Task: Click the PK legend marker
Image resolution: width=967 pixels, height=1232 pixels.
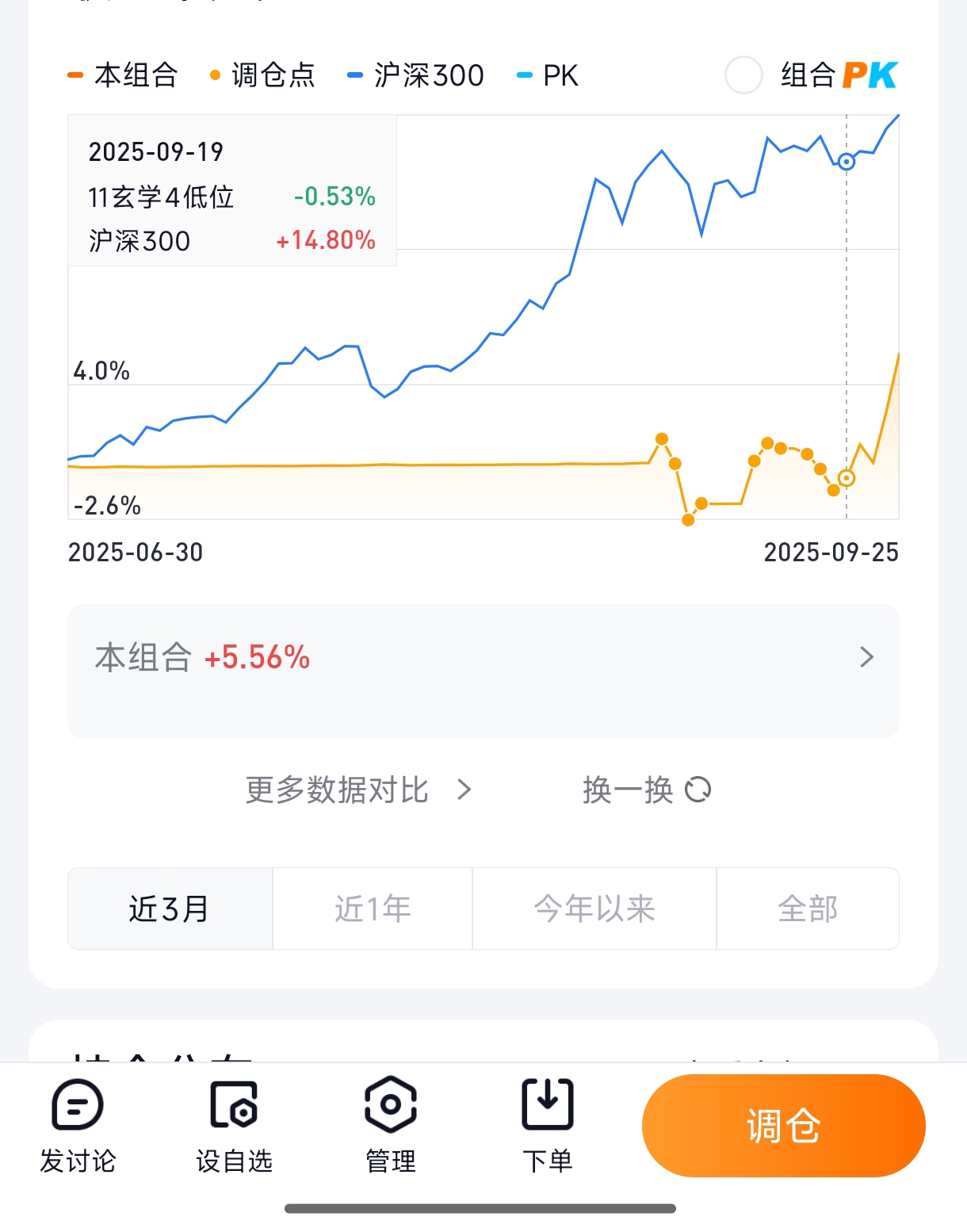Action: coord(524,75)
